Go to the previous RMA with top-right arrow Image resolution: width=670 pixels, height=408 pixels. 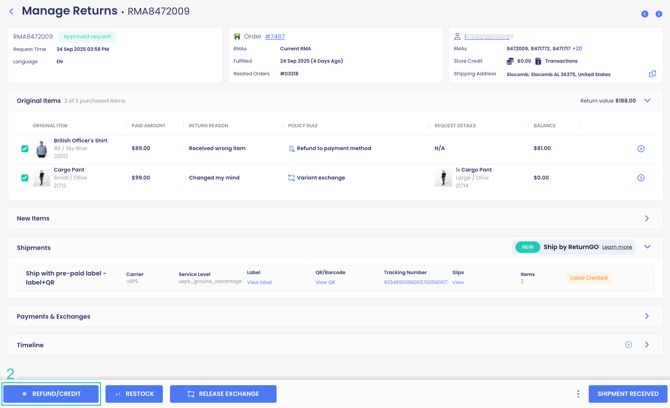coord(645,14)
